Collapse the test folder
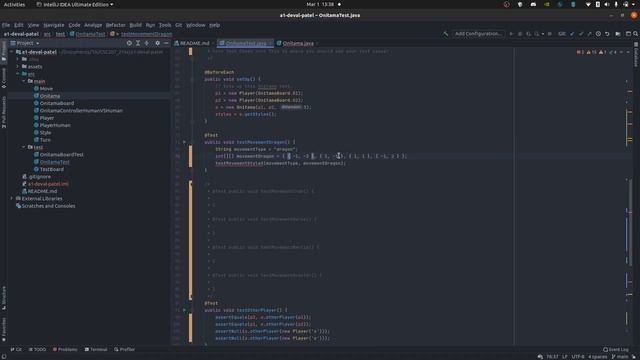 tap(24, 147)
